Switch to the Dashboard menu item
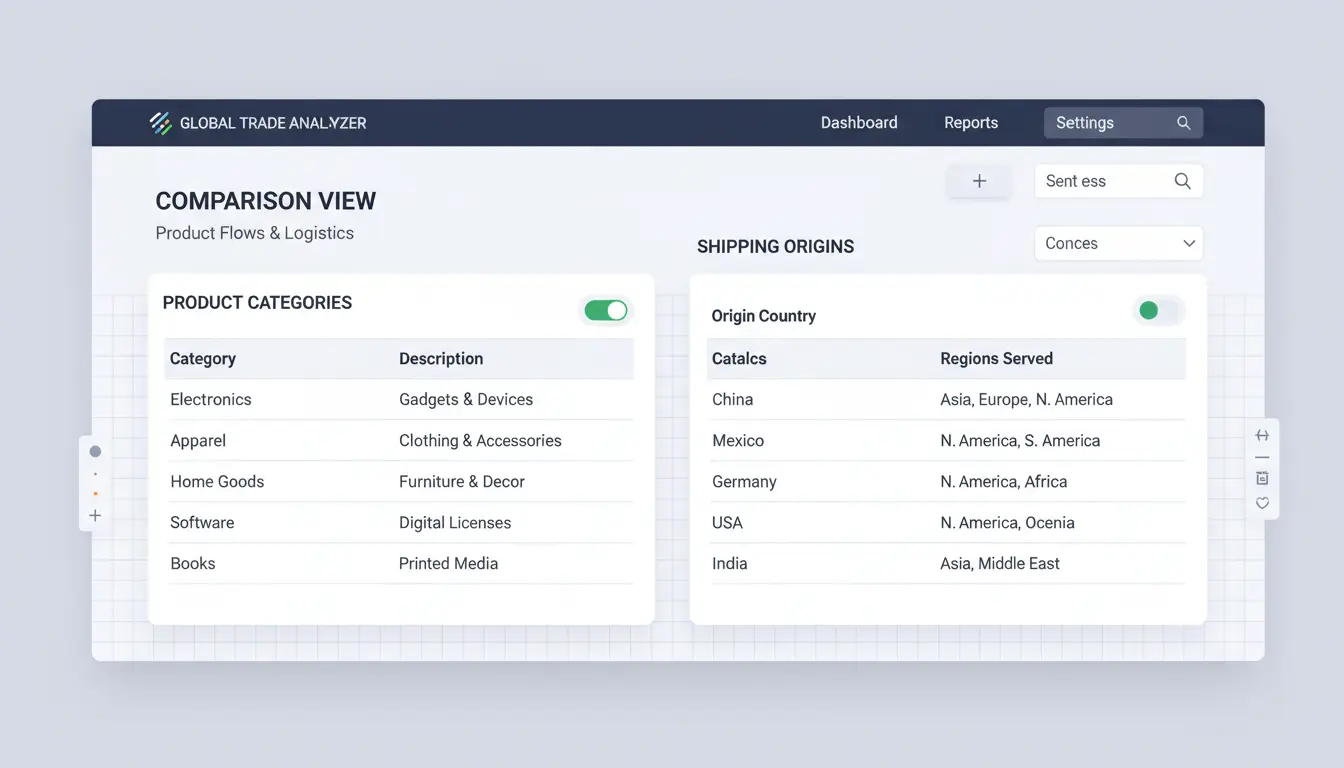 [859, 122]
